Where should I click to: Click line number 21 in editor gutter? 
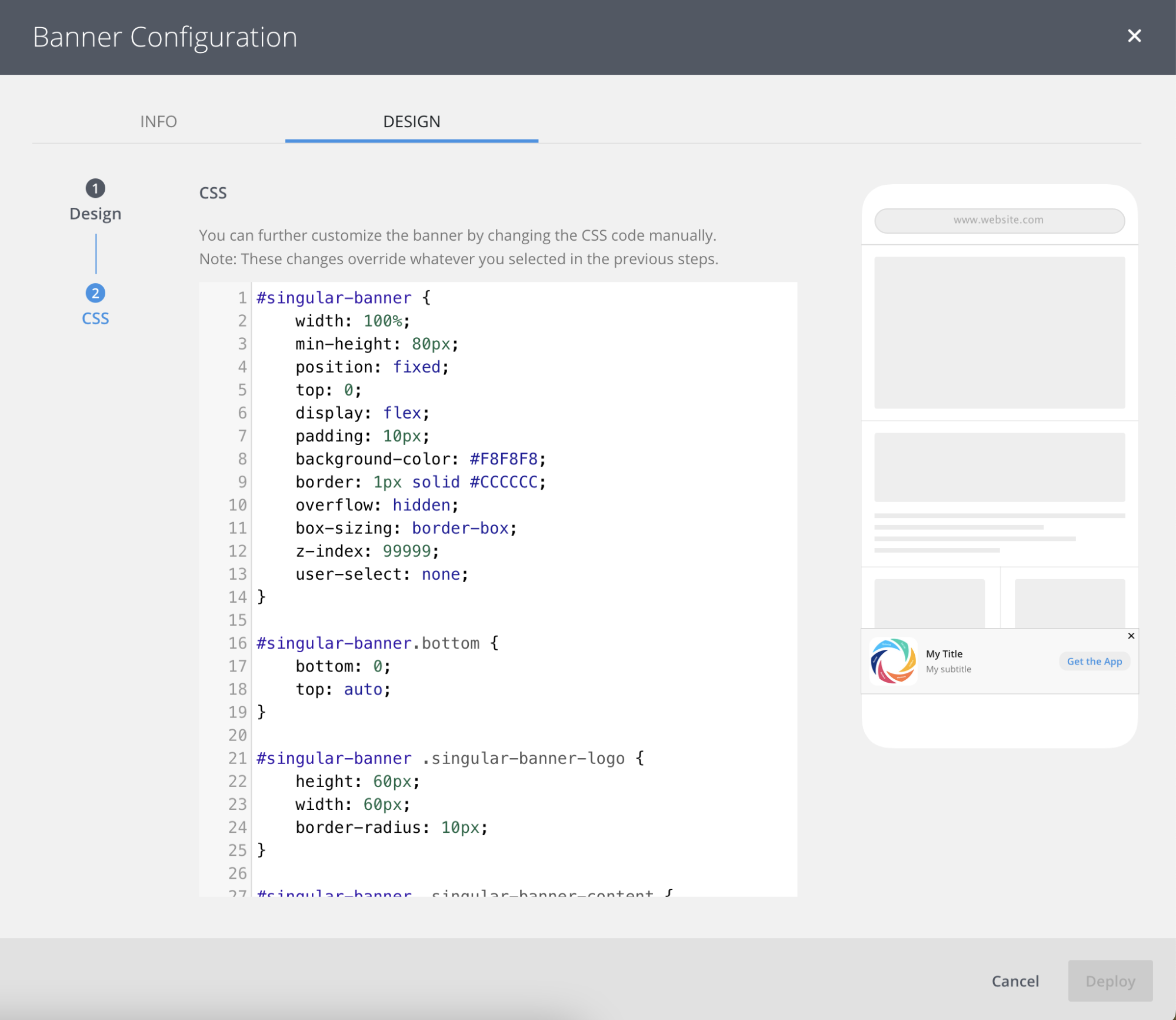click(238, 758)
